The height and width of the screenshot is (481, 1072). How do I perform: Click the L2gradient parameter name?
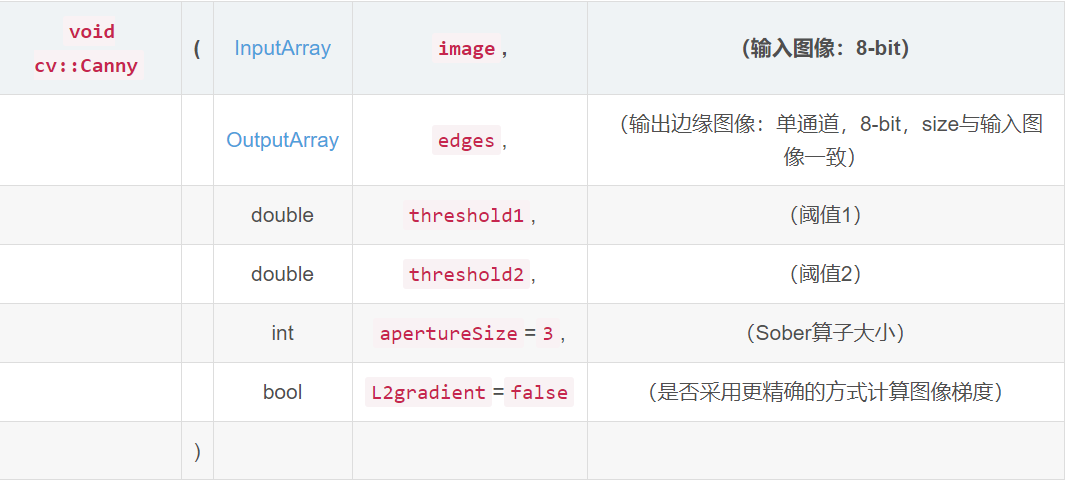tap(428, 392)
